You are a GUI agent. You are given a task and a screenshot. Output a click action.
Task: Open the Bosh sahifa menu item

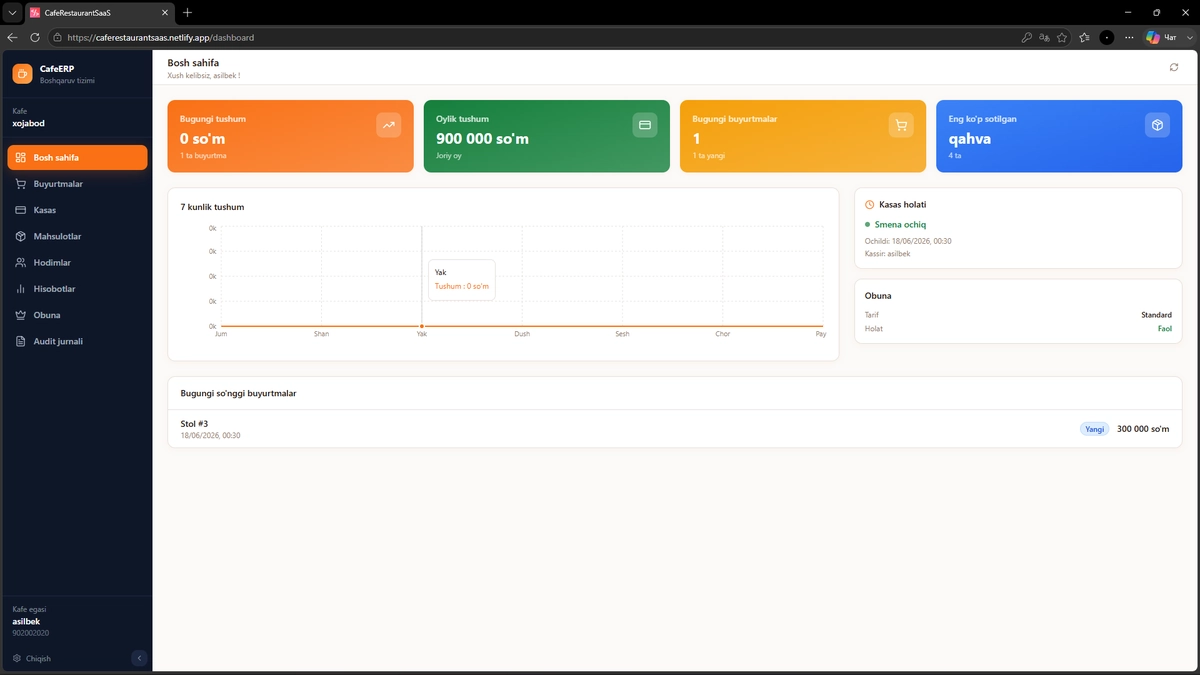pyautogui.click(x=77, y=158)
